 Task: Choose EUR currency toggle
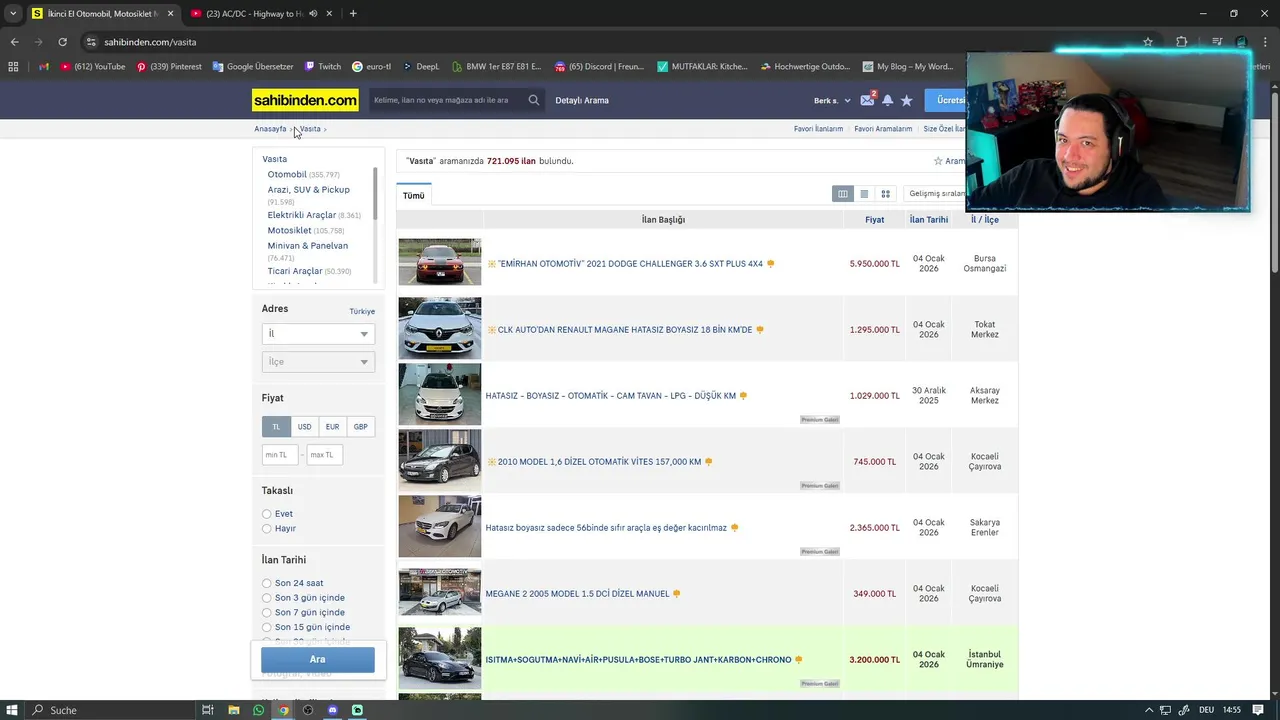(332, 427)
